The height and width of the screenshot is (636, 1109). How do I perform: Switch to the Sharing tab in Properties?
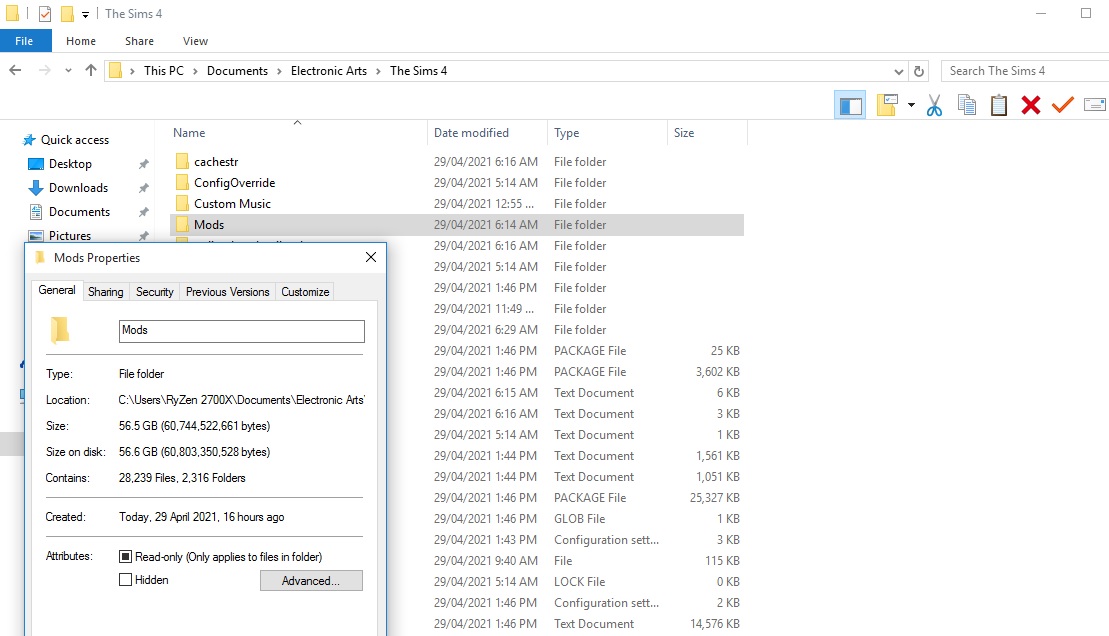tap(105, 291)
